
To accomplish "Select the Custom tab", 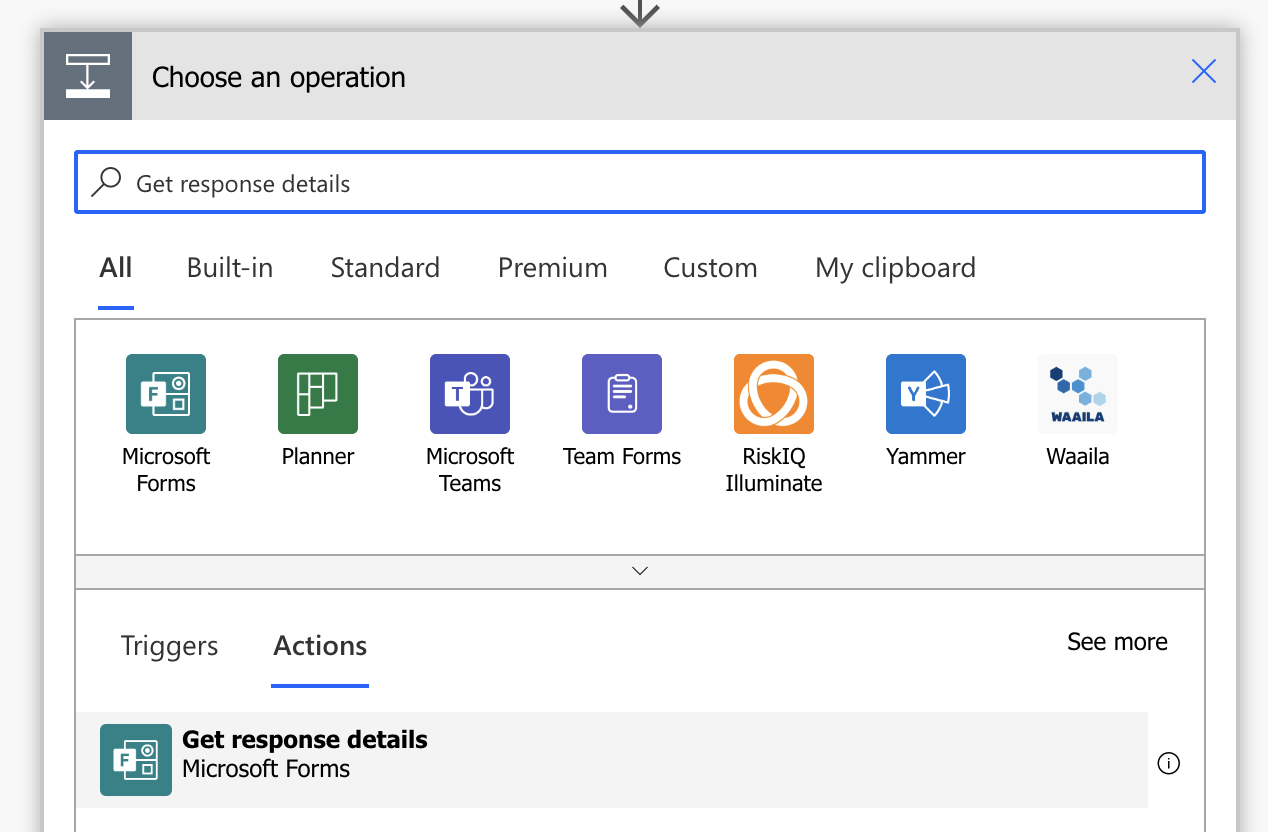I will 711,268.
